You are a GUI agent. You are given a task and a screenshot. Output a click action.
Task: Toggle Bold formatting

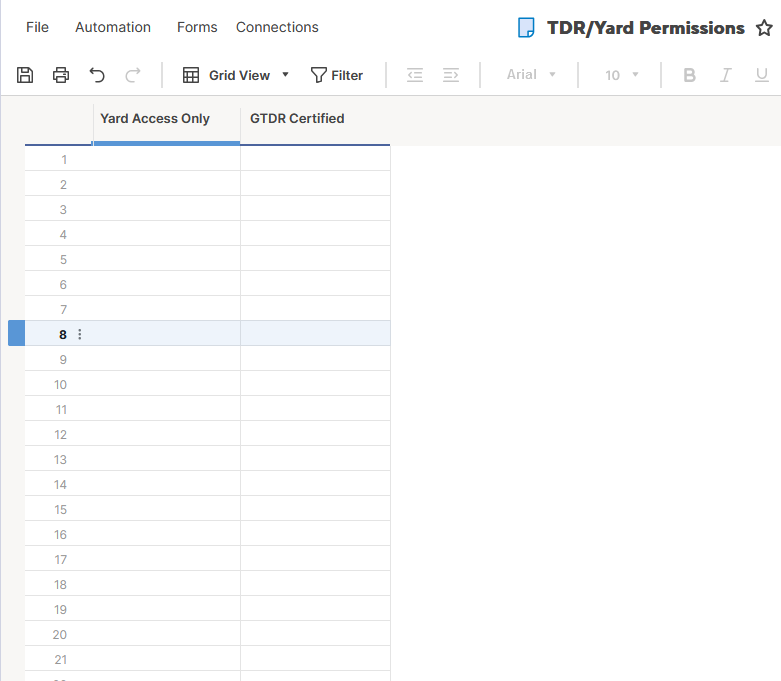689,75
